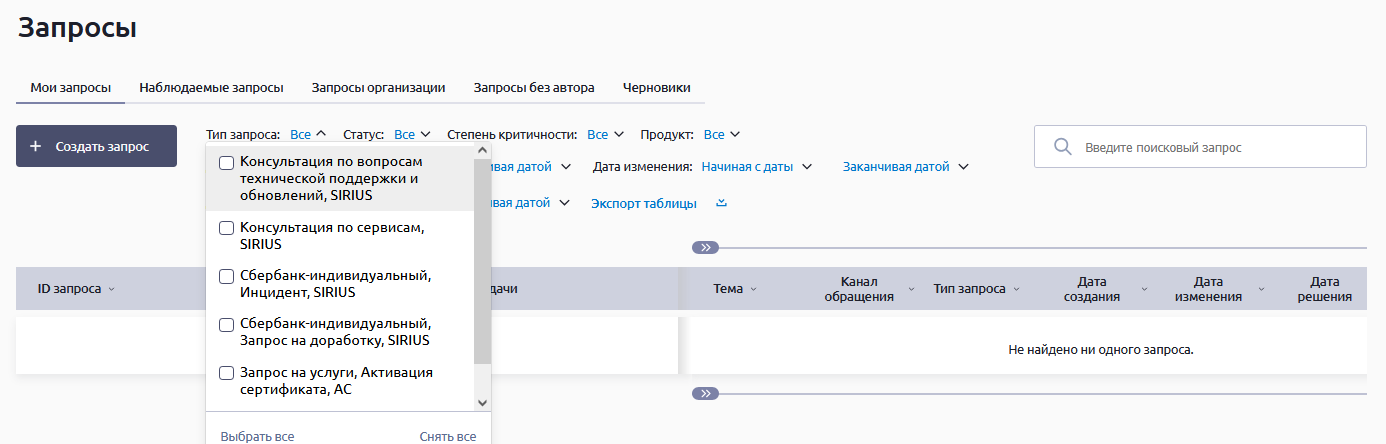Click sort arrow of Канал обращения column

click(x=911, y=289)
